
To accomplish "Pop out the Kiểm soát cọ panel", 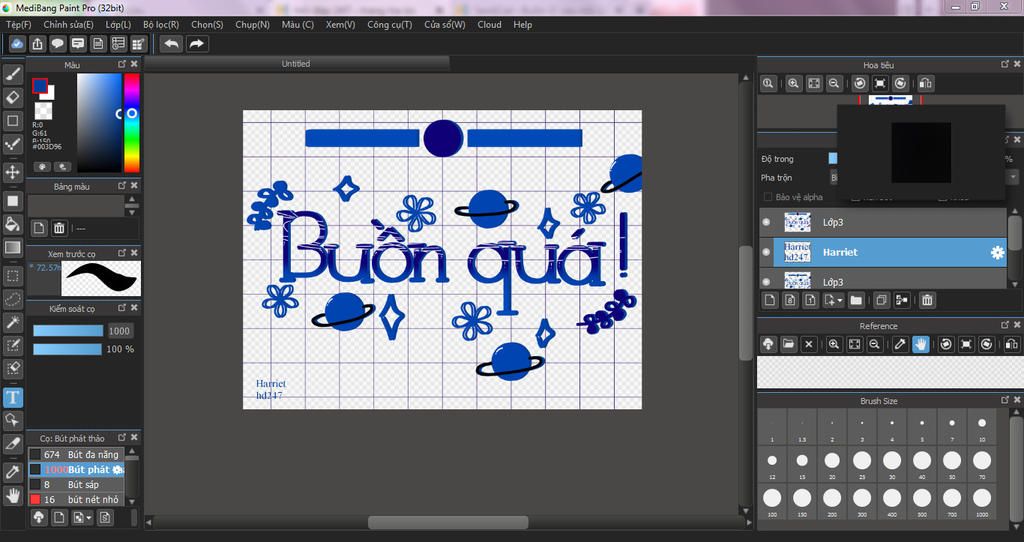I will click(122, 307).
